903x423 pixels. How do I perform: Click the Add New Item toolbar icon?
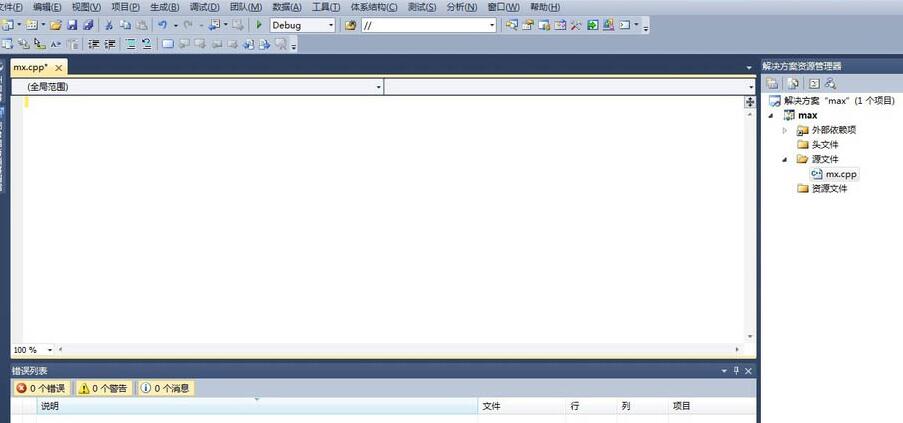tap(32, 25)
